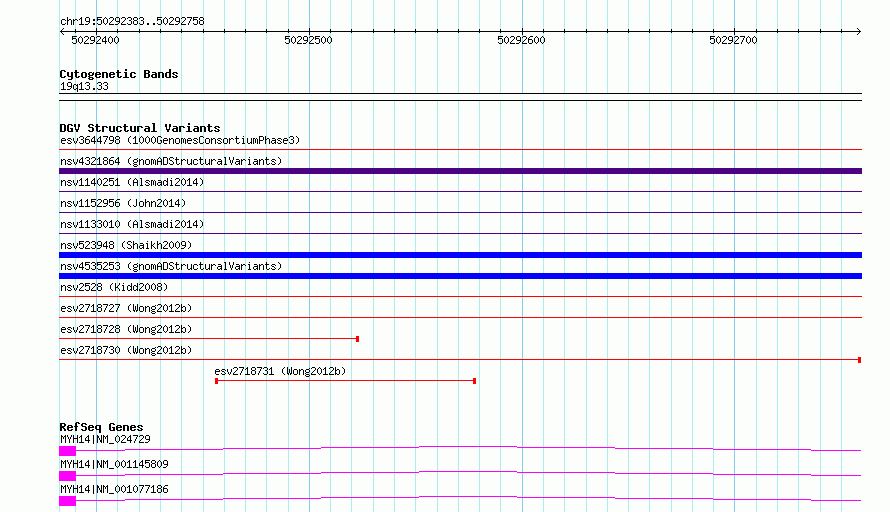Click the chr19:50292383..50292758 region label

[132, 21]
